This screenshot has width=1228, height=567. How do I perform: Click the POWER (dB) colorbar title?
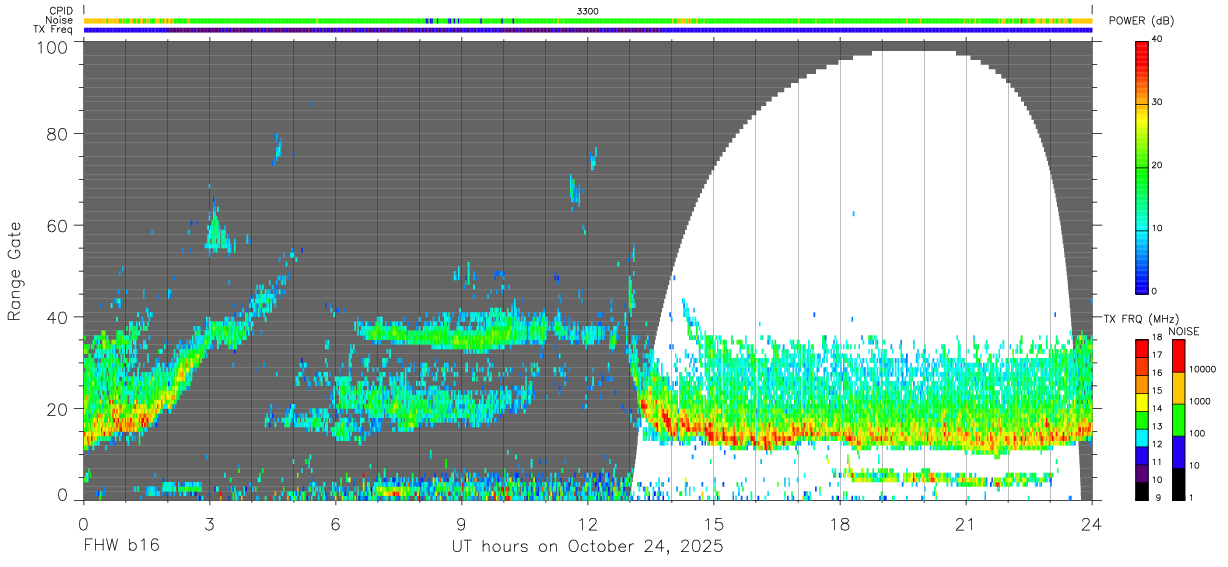pos(1142,21)
